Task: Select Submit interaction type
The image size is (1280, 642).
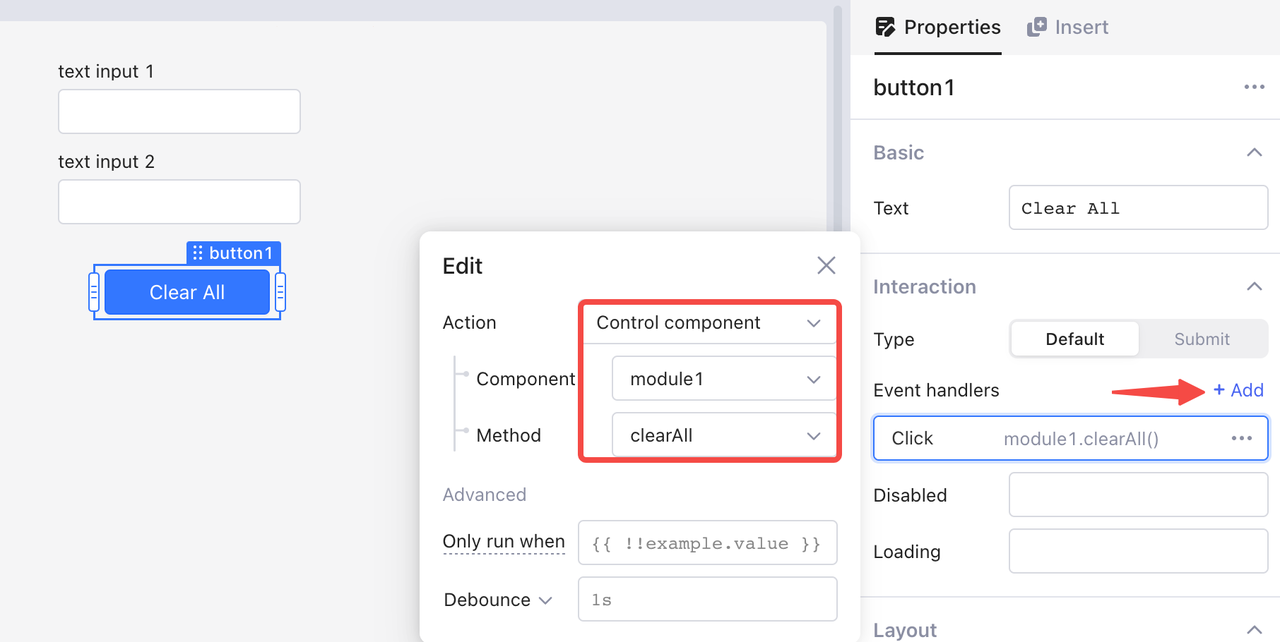Action: (1201, 339)
